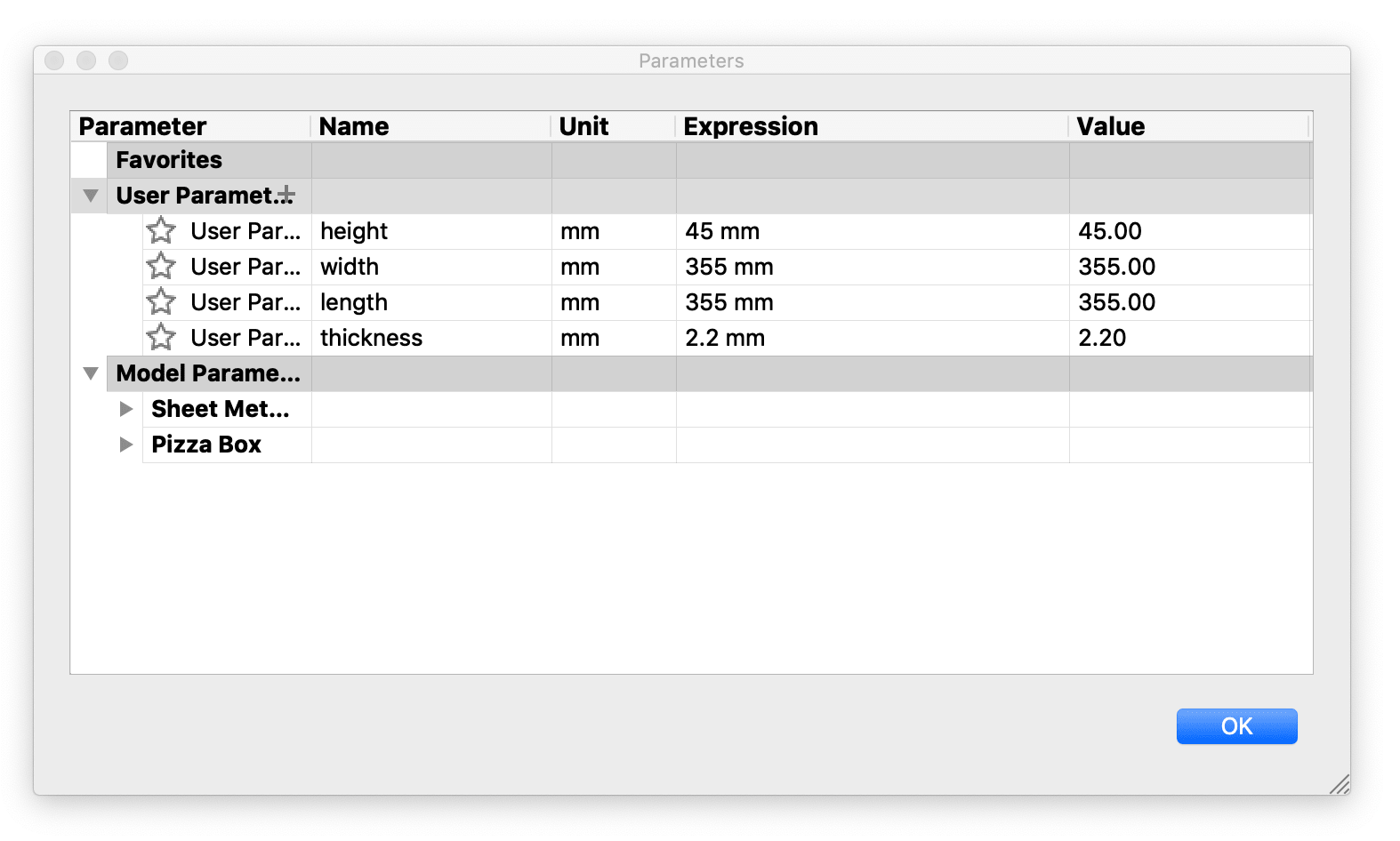Favorite the thickness parameter star
The width and height of the screenshot is (1400, 841).
(x=161, y=338)
